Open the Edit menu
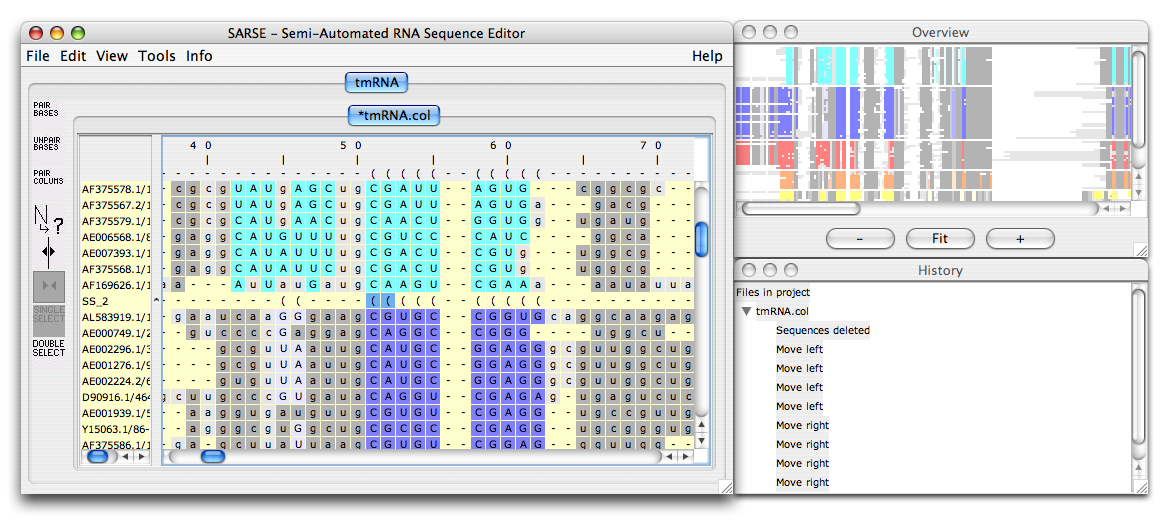Screen dimensions: 1166x521 (x=73, y=56)
